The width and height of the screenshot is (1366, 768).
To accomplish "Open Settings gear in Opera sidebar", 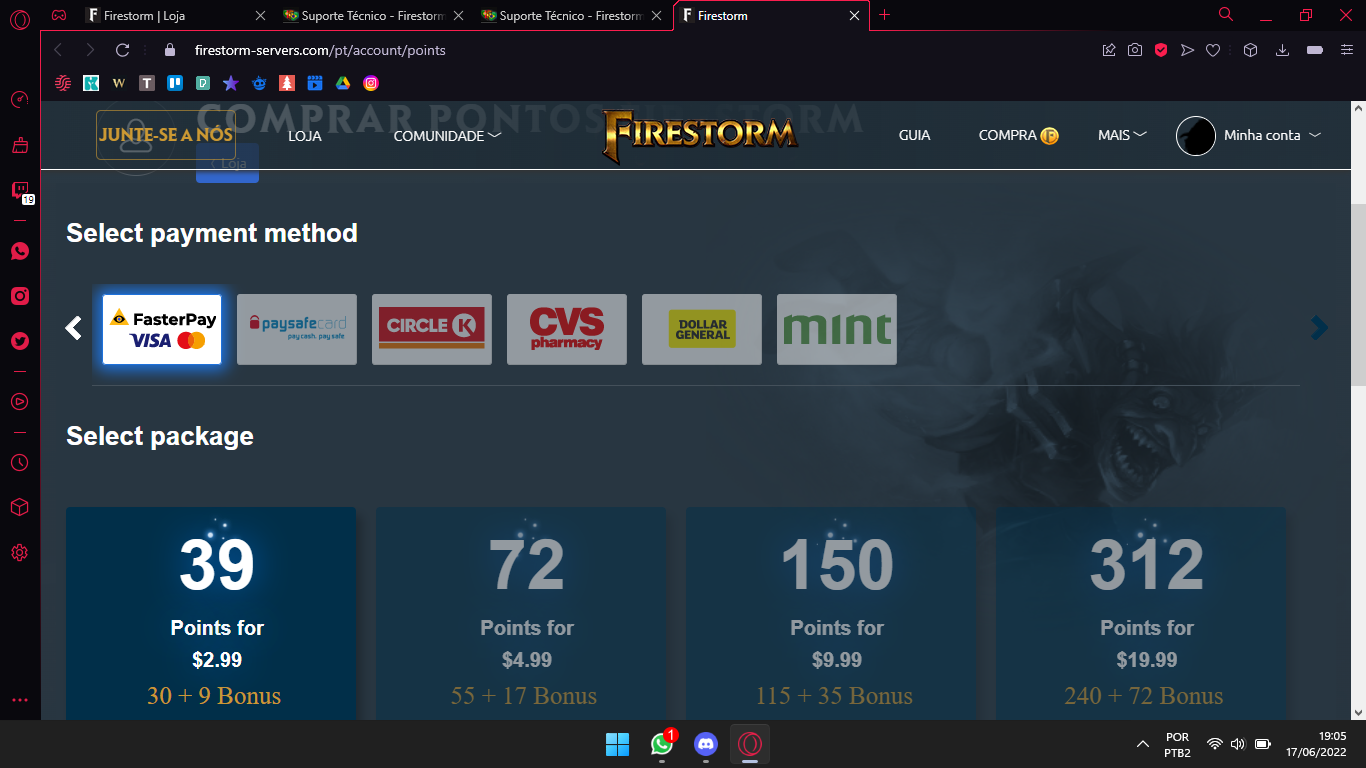I will (x=19, y=552).
